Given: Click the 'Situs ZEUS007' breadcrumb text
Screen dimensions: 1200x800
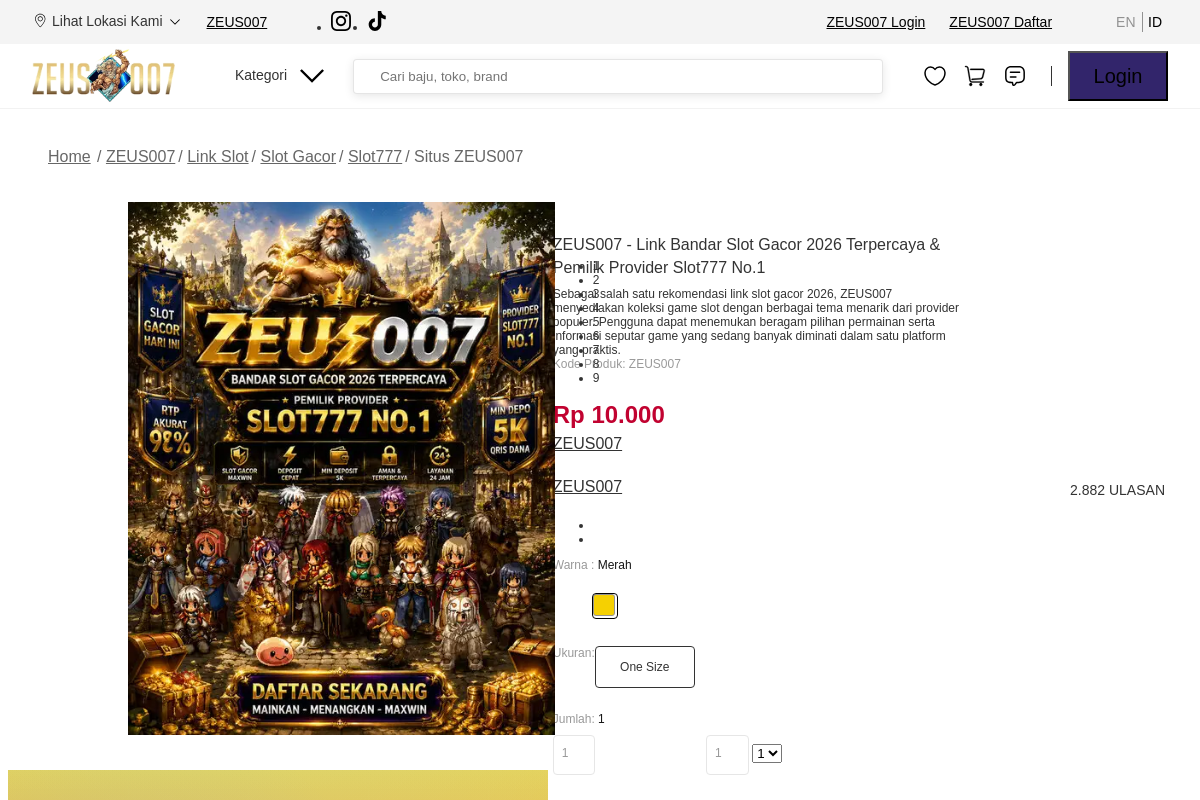Looking at the screenshot, I should coord(468,157).
